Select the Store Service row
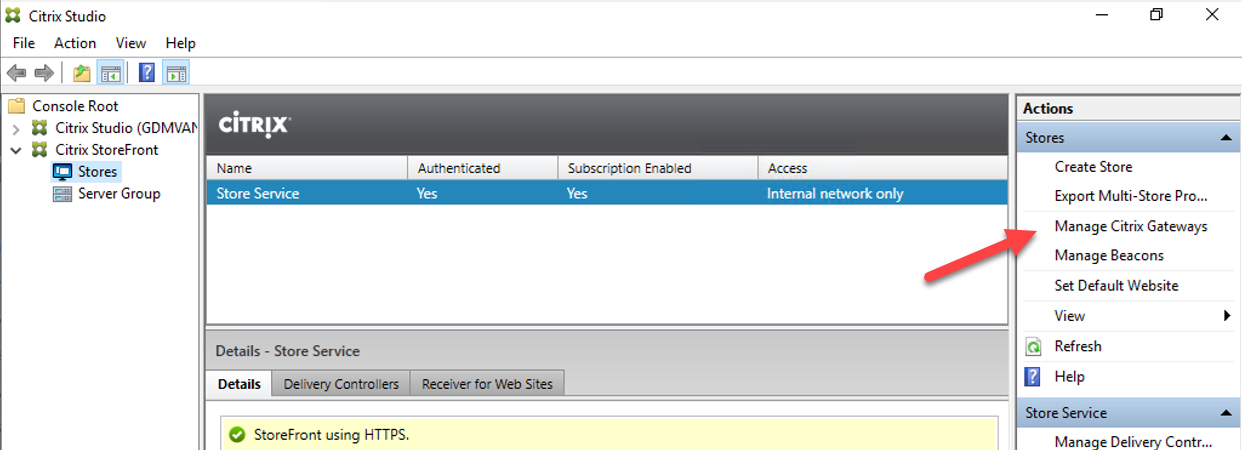 click(x=607, y=193)
